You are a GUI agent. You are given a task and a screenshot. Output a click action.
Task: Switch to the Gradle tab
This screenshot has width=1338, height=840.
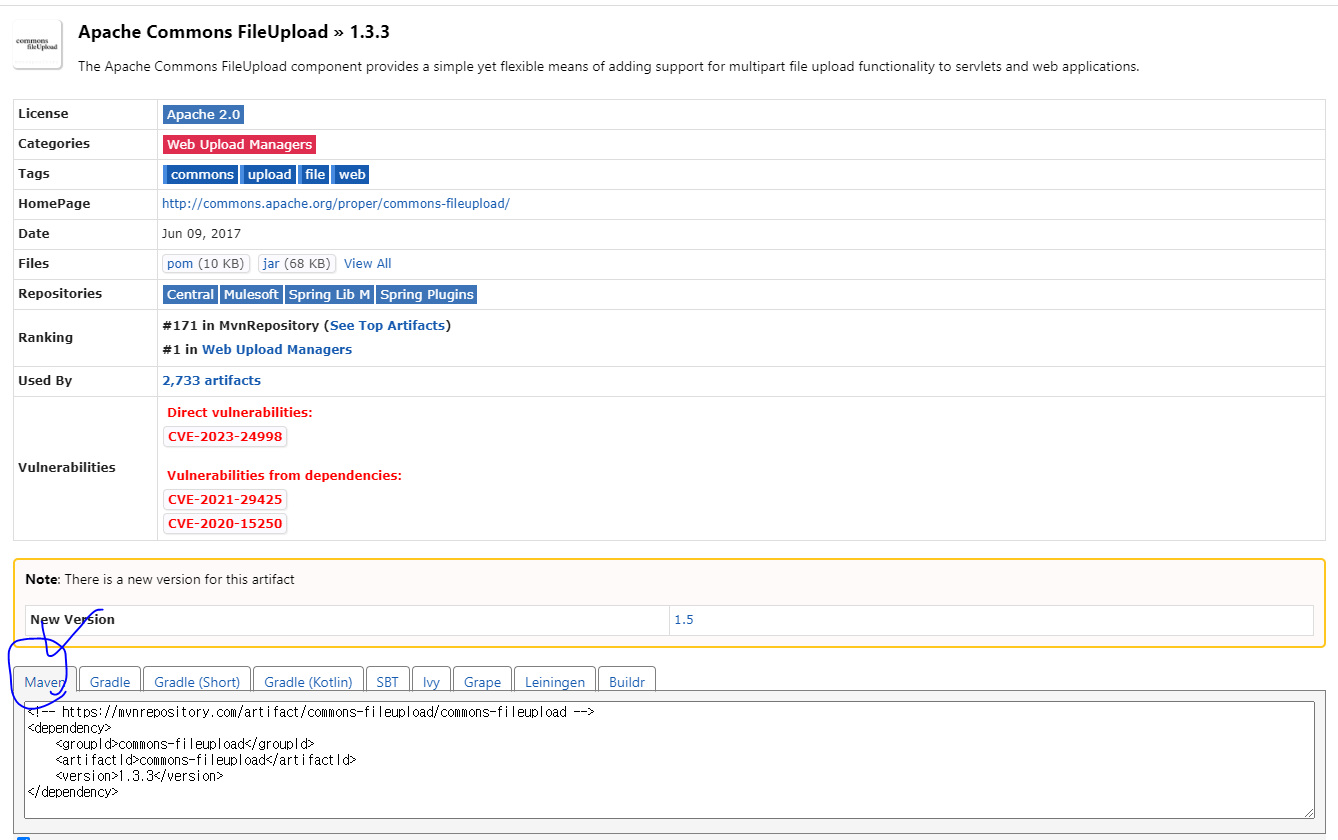pos(110,682)
